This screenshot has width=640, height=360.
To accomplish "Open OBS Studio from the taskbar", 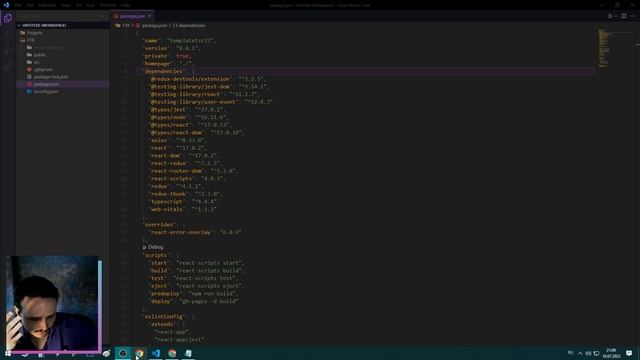I will 123,353.
